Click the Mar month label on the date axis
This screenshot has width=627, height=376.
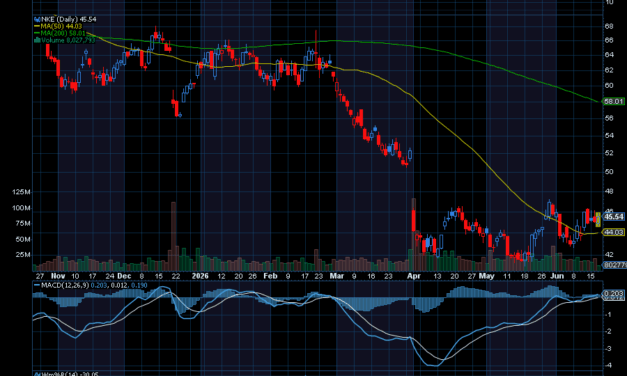(337, 276)
